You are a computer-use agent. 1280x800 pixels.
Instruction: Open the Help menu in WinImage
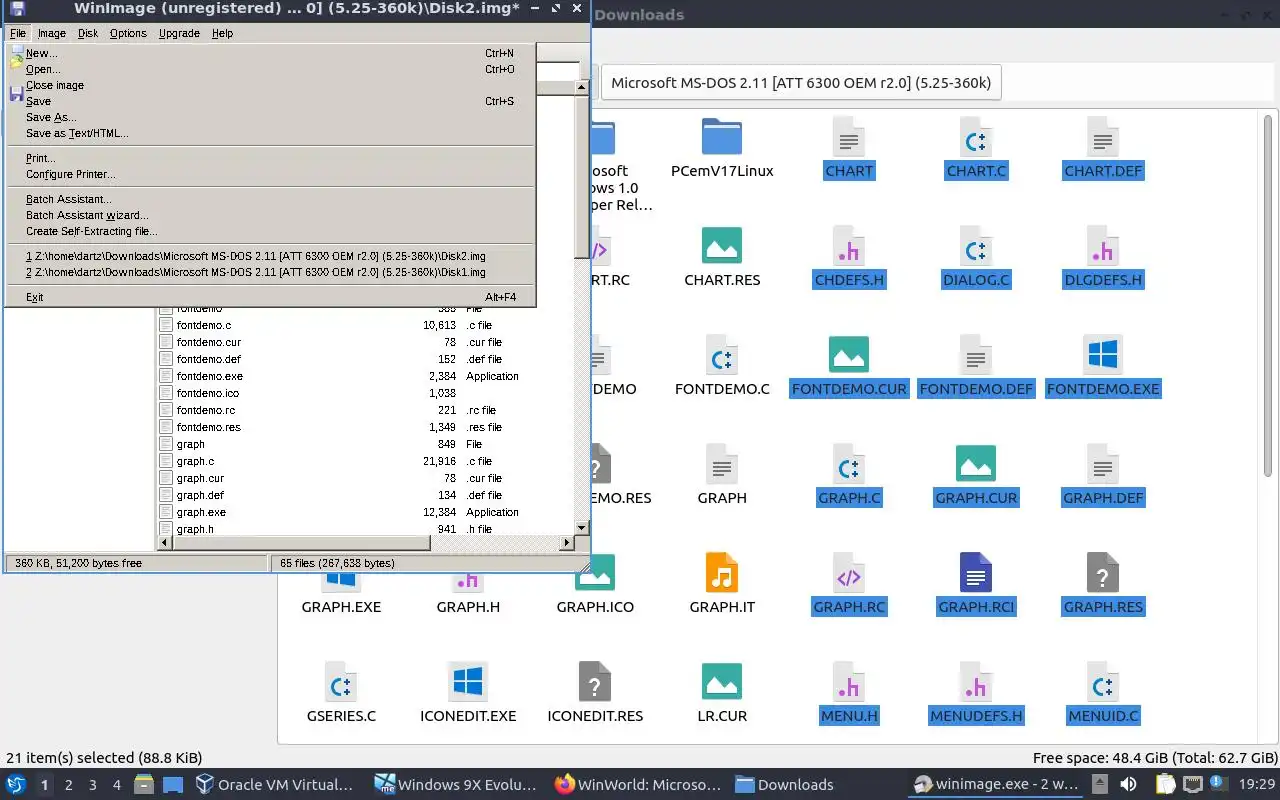[x=222, y=33]
